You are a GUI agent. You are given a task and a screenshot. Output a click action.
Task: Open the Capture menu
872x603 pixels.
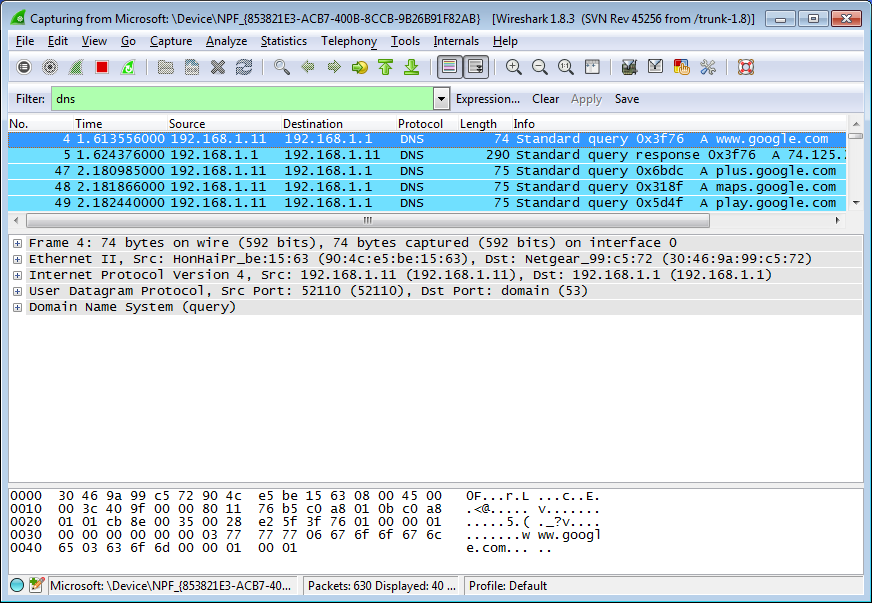[x=171, y=41]
